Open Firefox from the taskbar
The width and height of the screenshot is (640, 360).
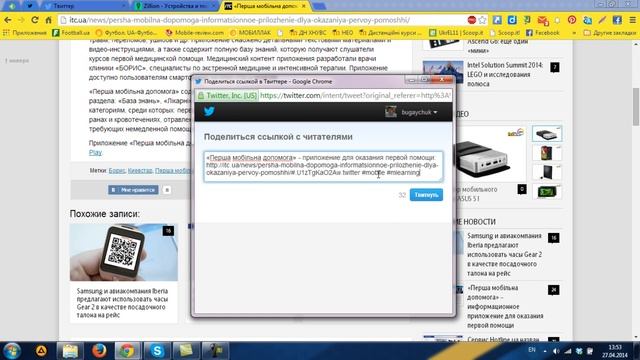[99, 351]
